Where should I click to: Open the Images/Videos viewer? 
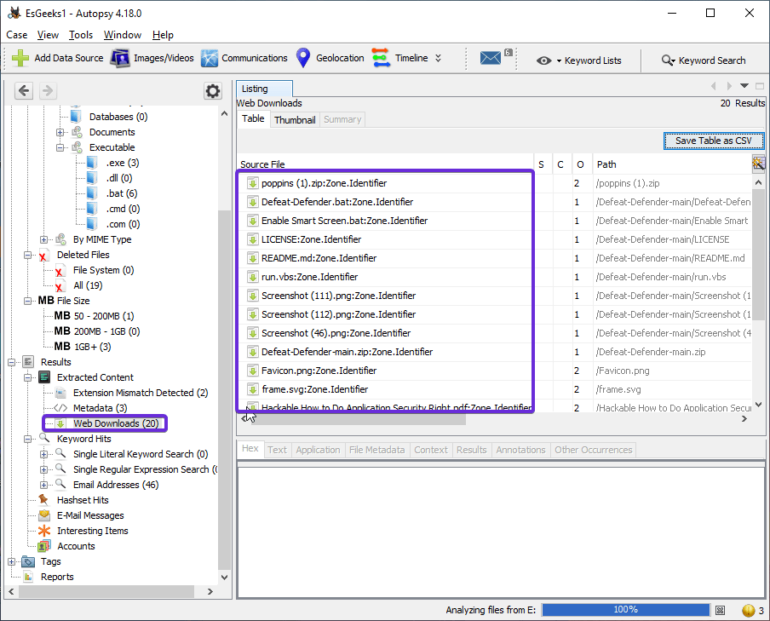click(x=120, y=58)
